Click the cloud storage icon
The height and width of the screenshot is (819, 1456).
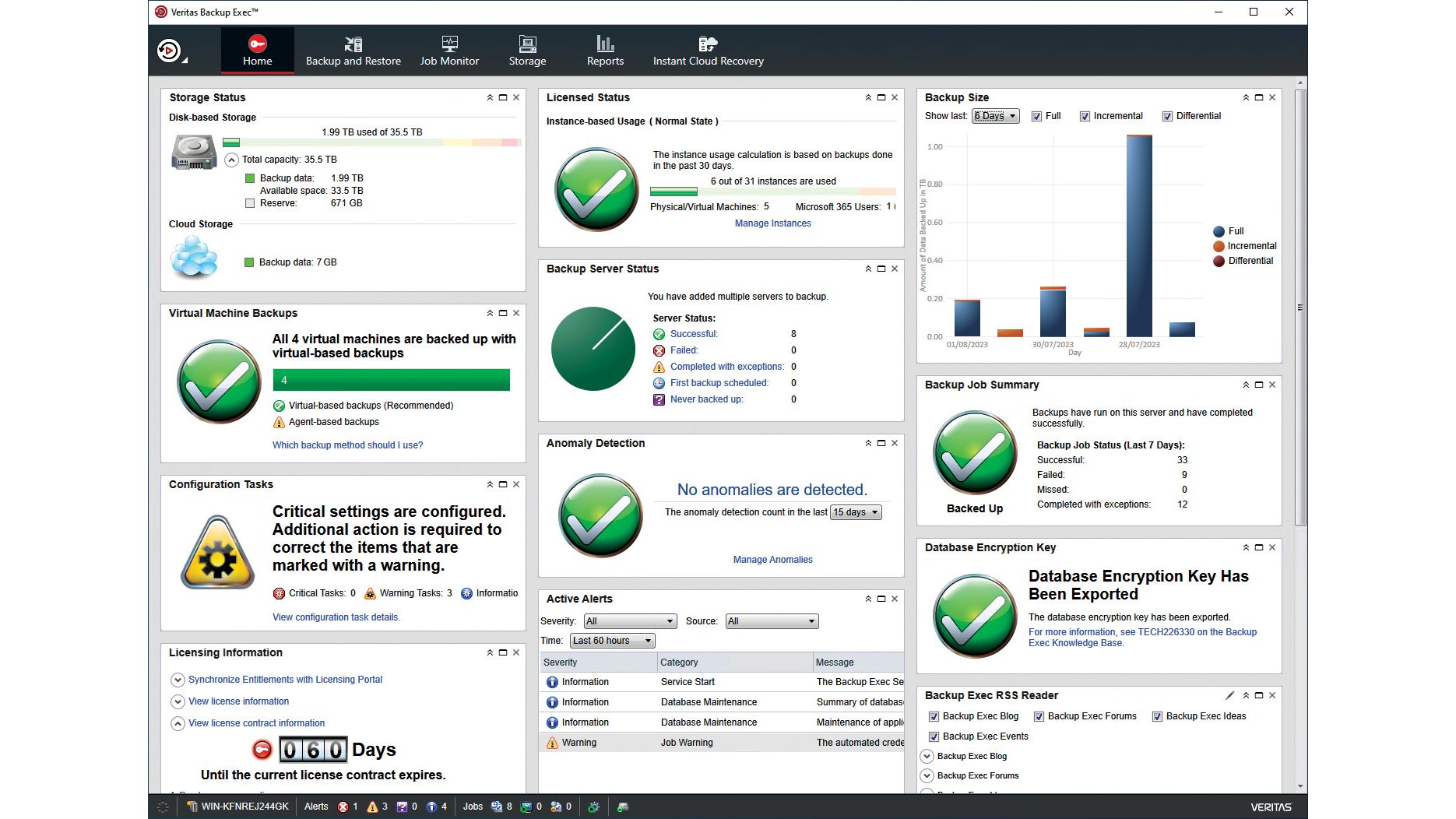(194, 258)
